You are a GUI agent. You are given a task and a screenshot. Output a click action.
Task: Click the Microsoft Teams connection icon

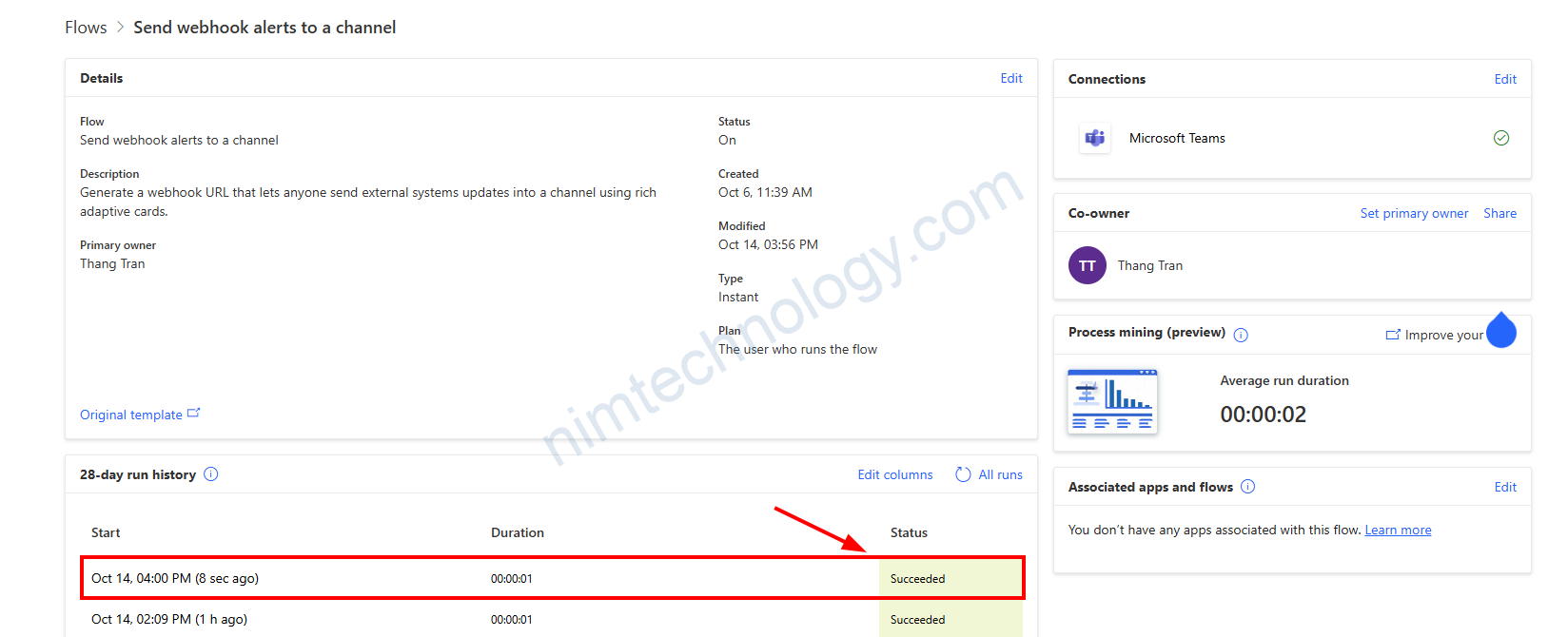[1095, 138]
